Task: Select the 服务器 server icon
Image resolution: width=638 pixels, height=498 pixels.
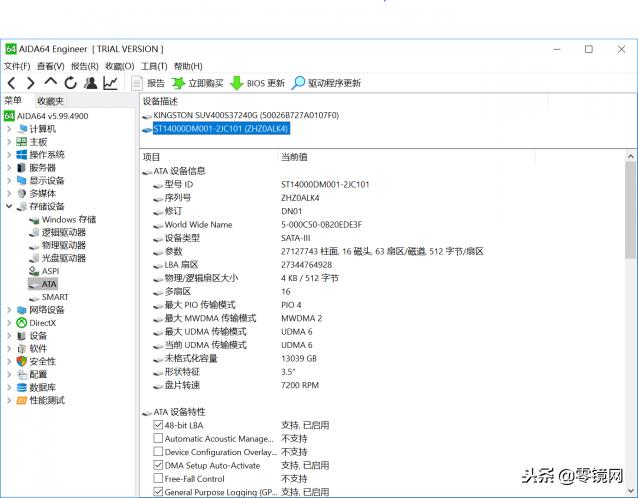Action: [x=22, y=168]
